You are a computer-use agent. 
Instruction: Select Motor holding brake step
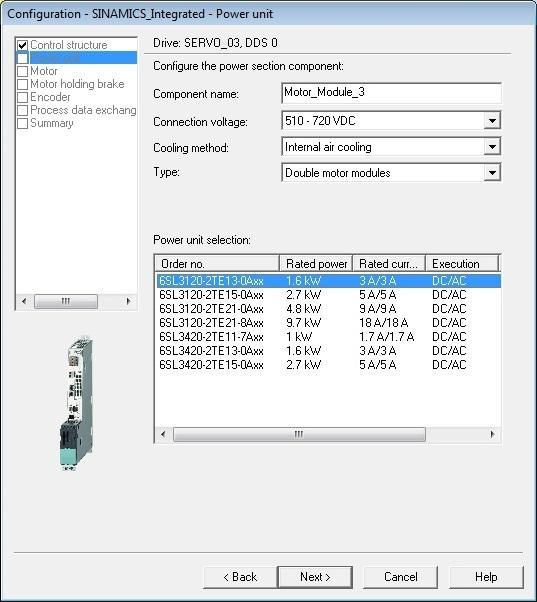(77, 84)
